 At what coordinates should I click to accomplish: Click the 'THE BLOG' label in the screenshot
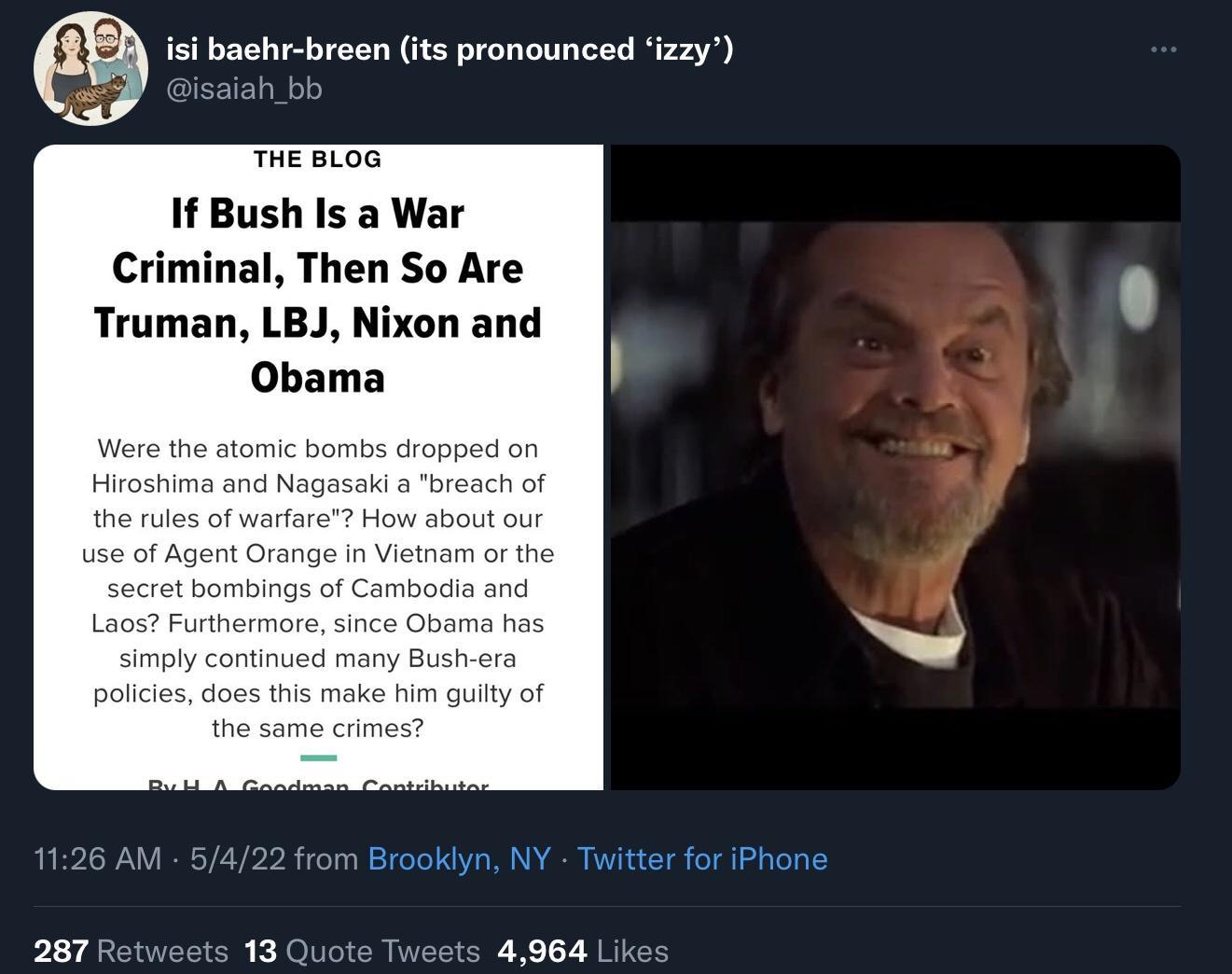pos(316,159)
